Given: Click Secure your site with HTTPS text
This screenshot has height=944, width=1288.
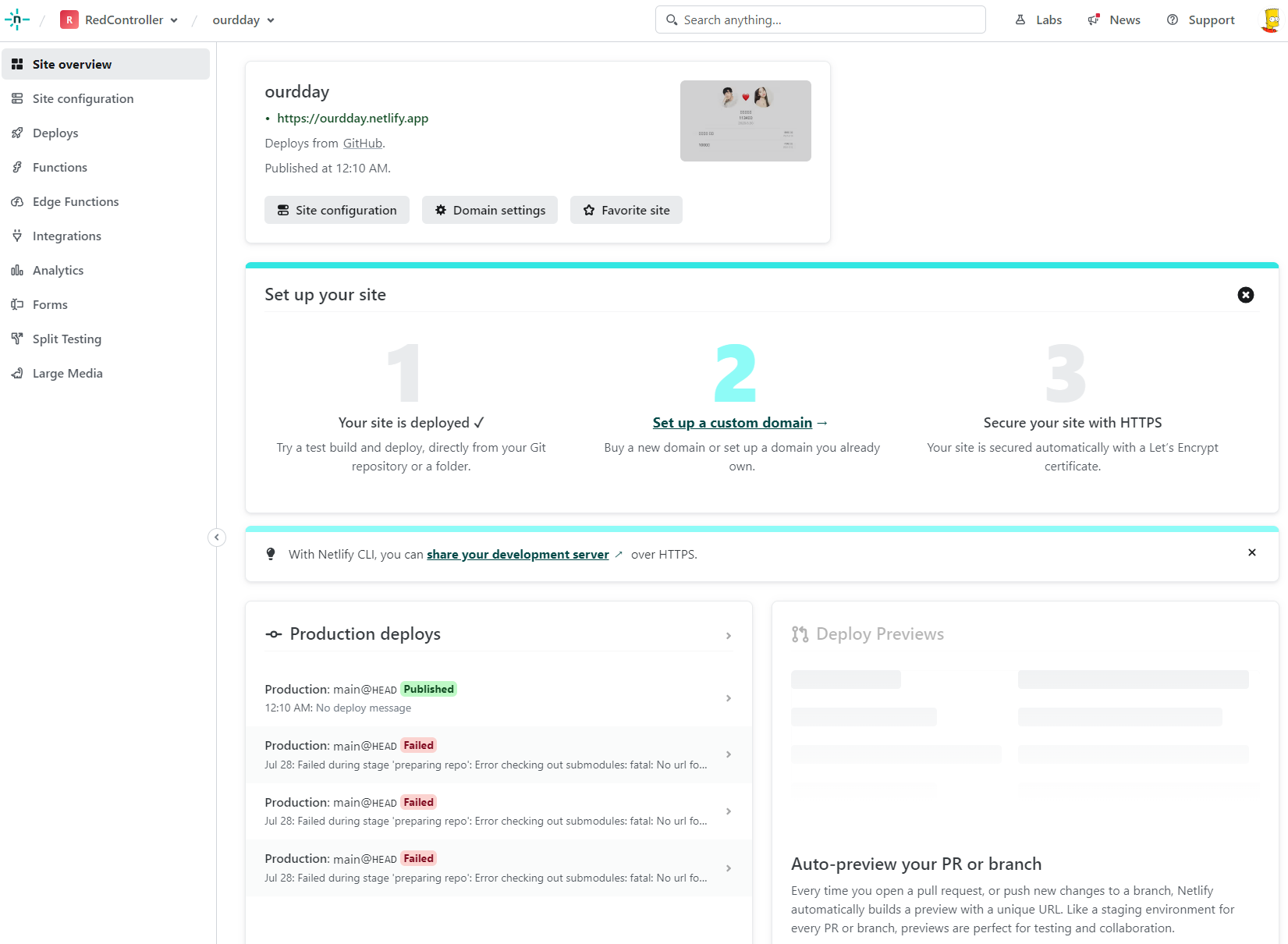Looking at the screenshot, I should (x=1073, y=423).
